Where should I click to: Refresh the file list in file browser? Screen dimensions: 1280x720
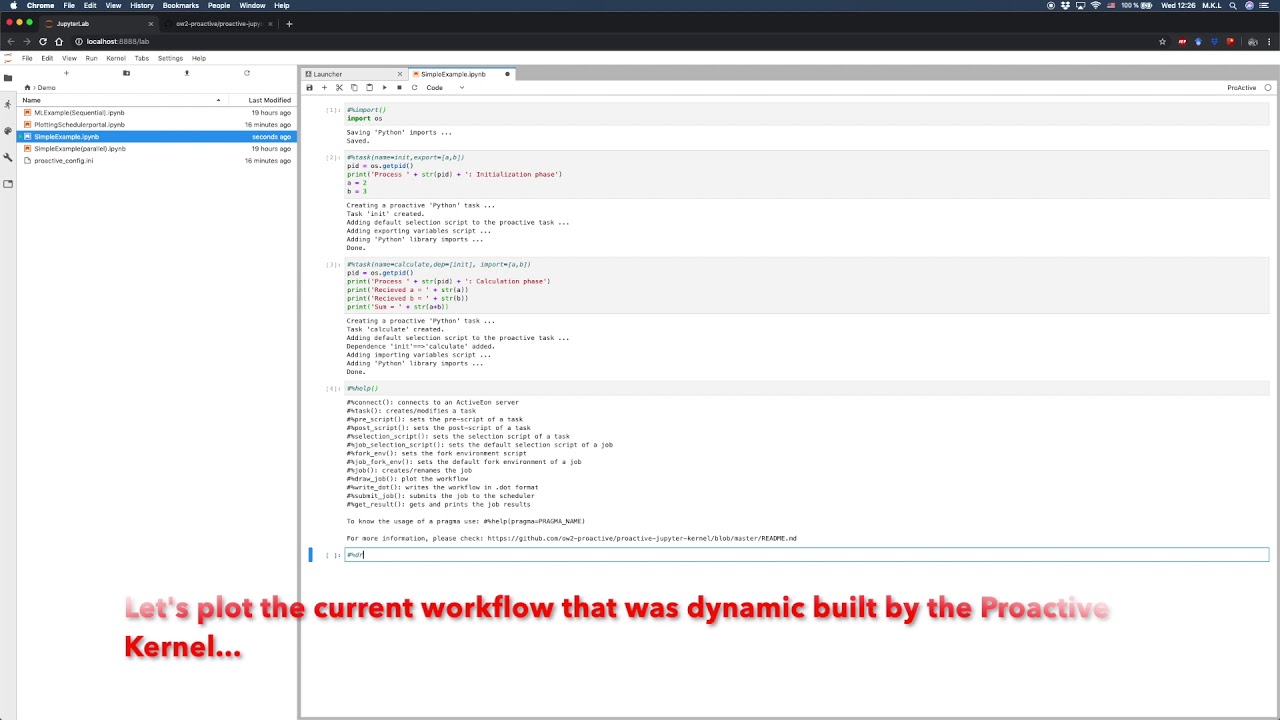[247, 73]
